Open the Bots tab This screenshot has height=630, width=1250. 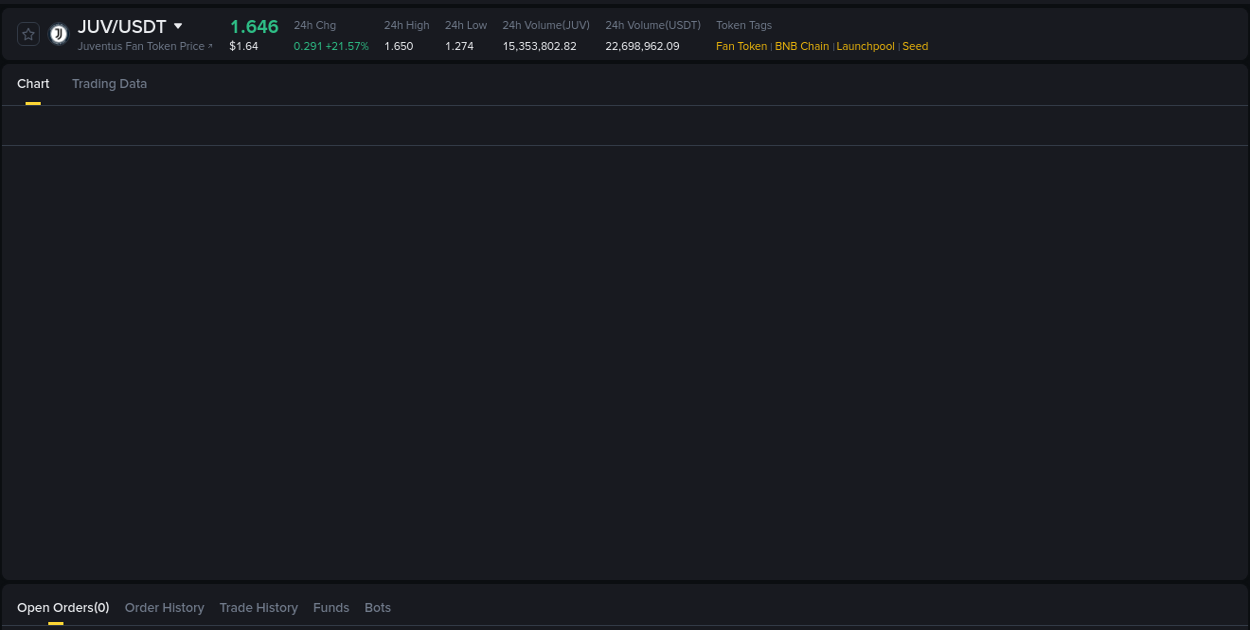pyautogui.click(x=377, y=607)
